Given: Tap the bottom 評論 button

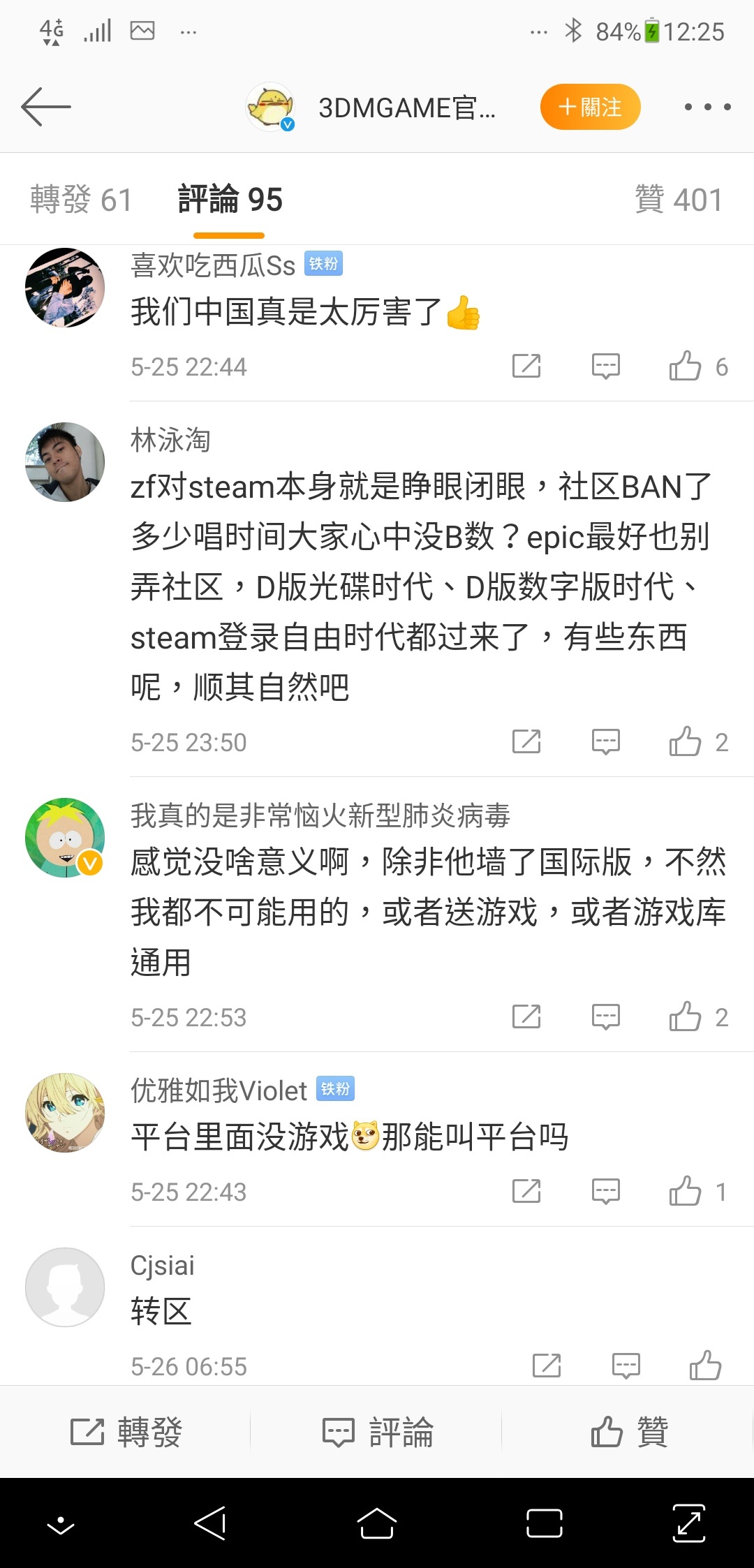Looking at the screenshot, I should [377, 1432].
